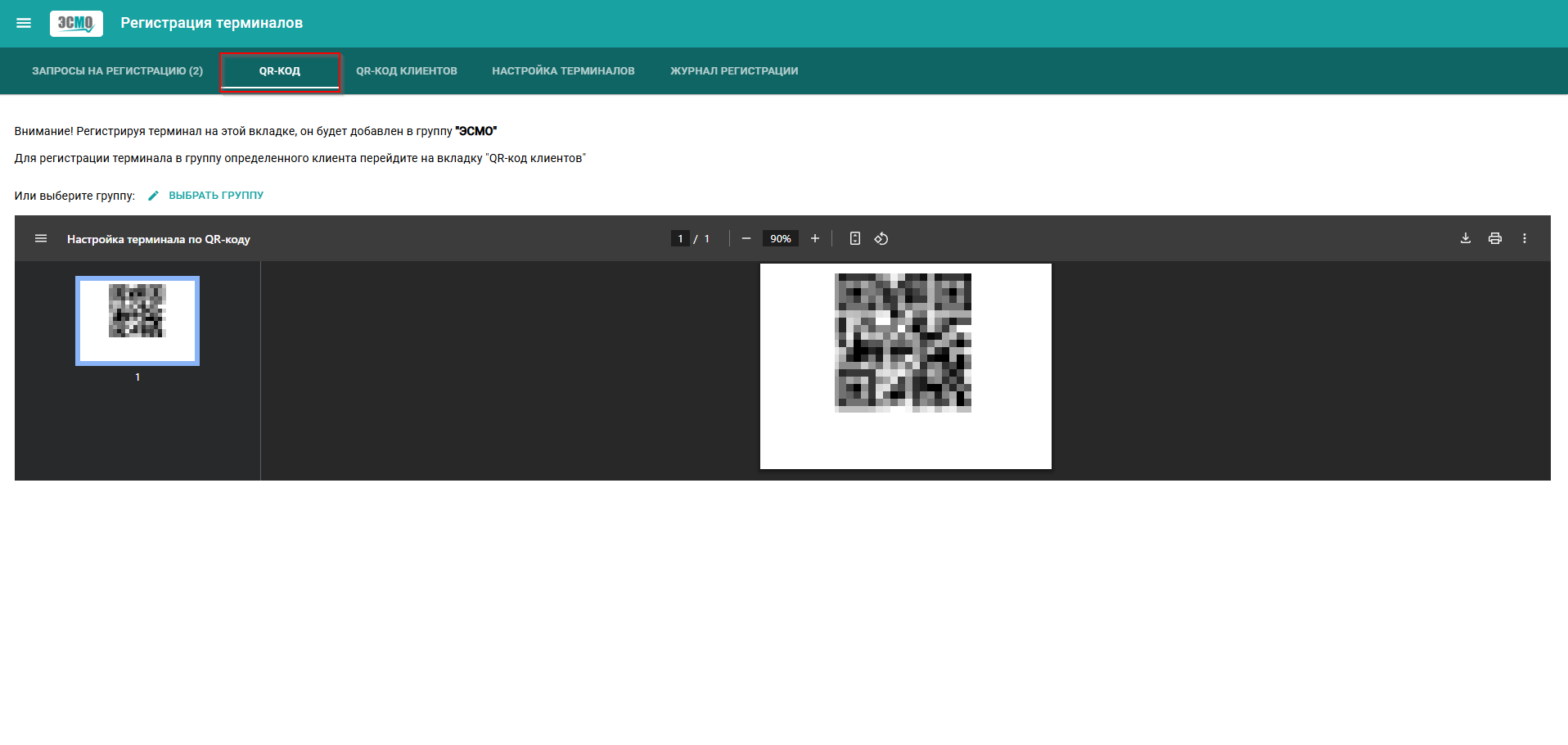Image resolution: width=1568 pixels, height=745 pixels.
Task: Open the Настройка терминалов tab
Action: click(563, 71)
